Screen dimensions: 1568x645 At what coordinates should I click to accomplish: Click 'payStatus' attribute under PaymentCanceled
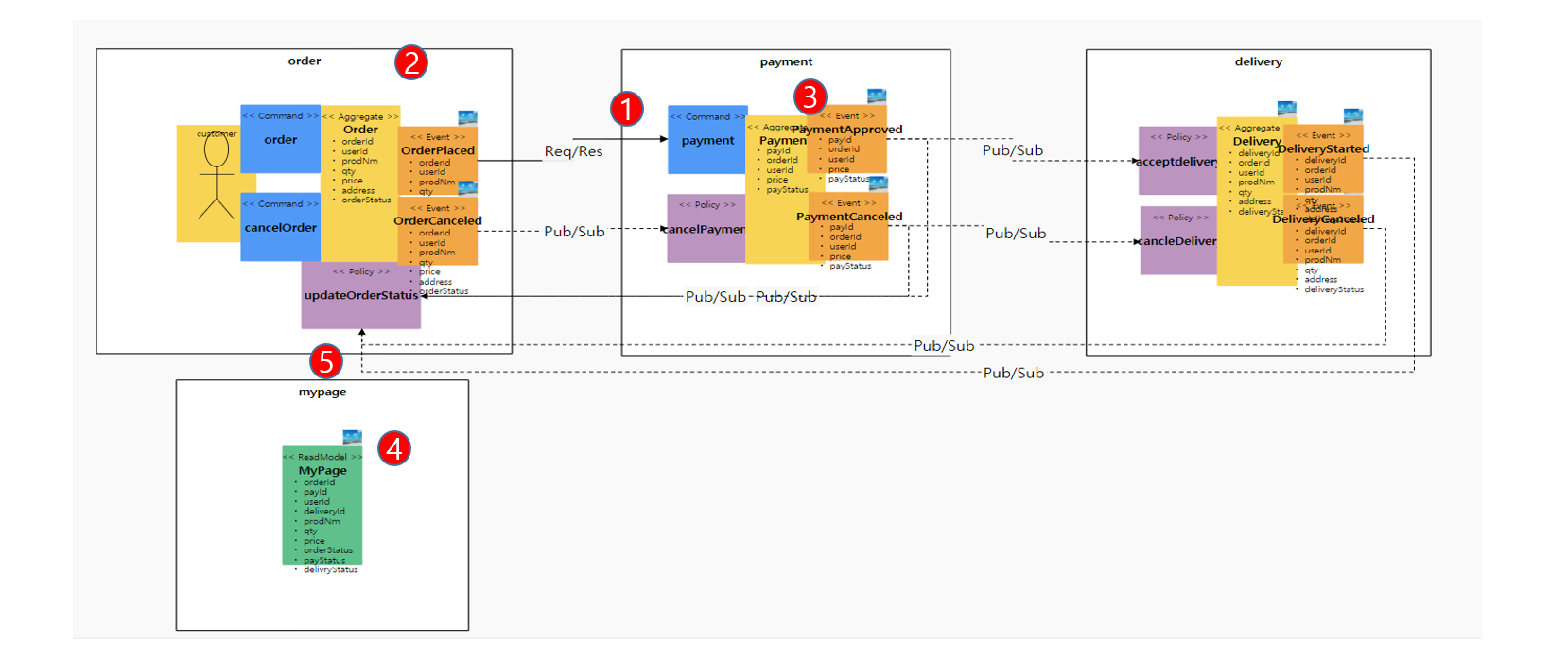tap(850, 266)
